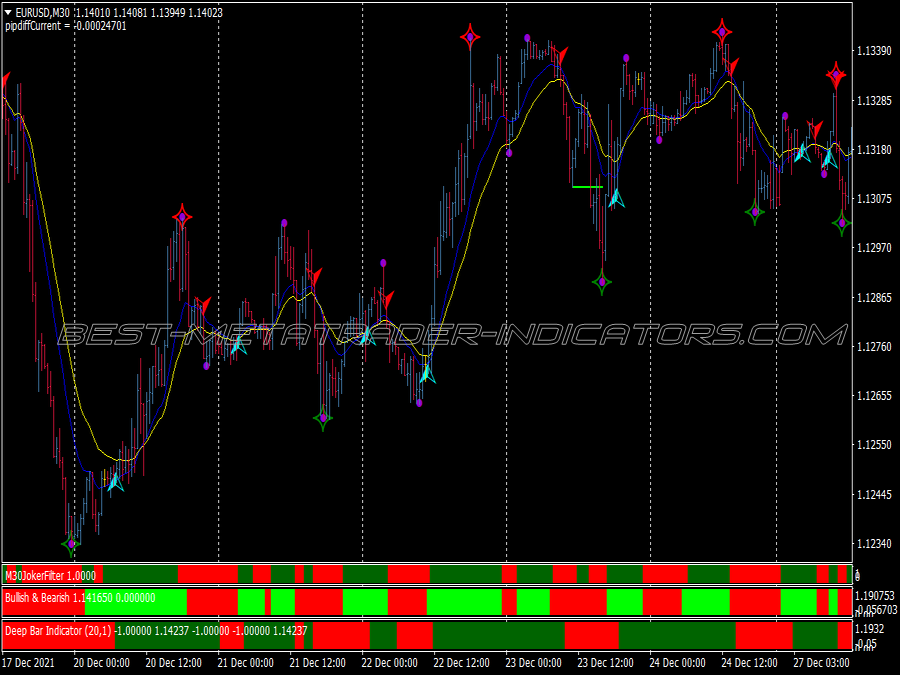Click the purple dot at the 22 Dec 12:00 low
The image size is (900, 675).
(419, 403)
